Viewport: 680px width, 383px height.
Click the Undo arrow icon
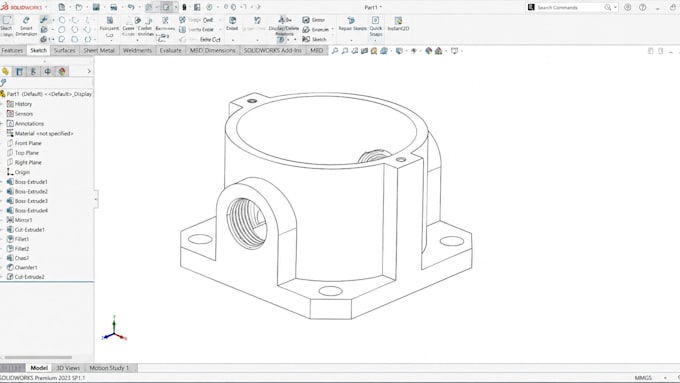[131, 7]
